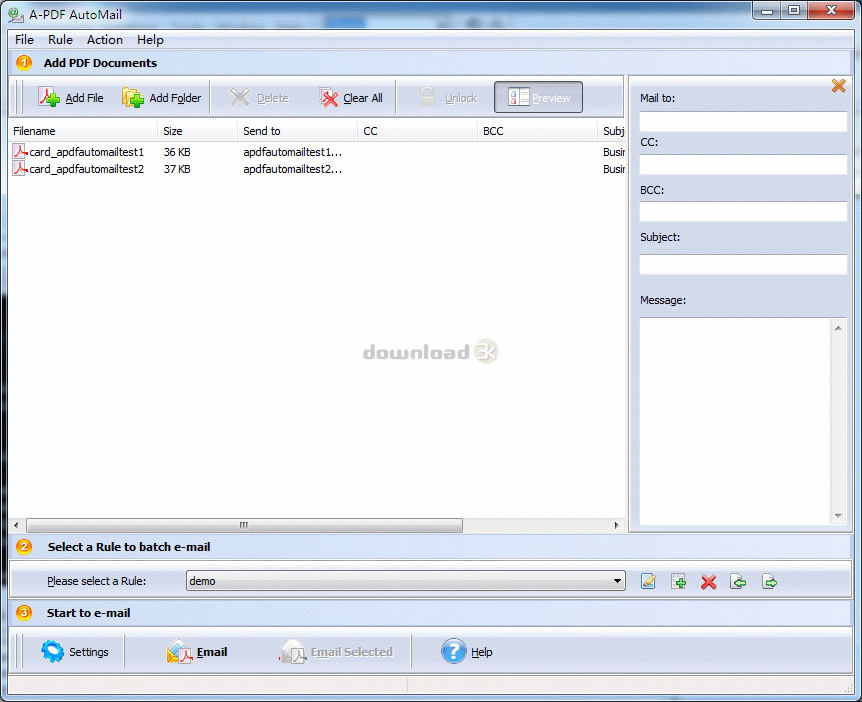Import a rule with left-arrow page icon

coord(738,581)
